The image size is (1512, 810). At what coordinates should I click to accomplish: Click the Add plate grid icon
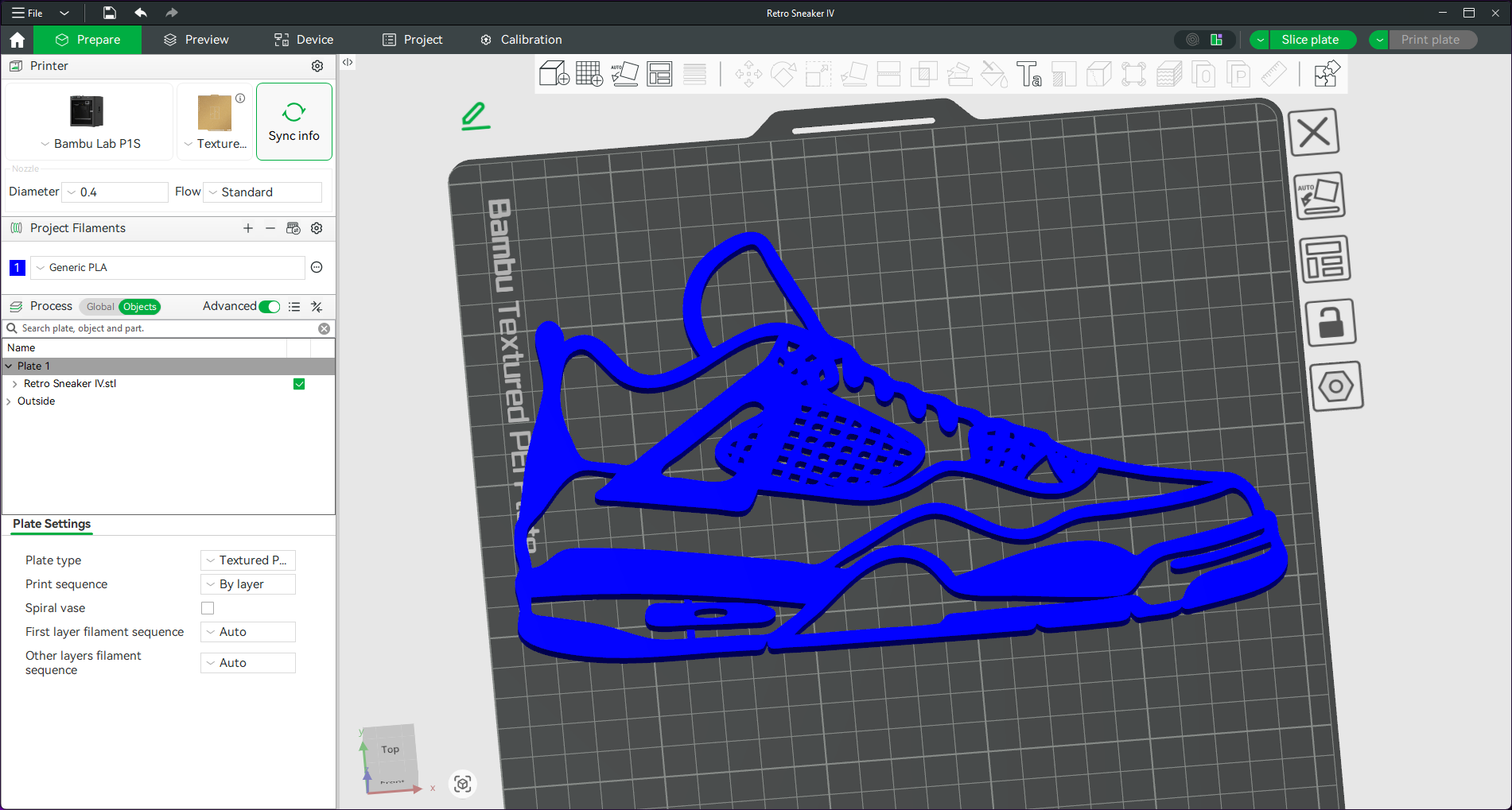pyautogui.click(x=589, y=74)
